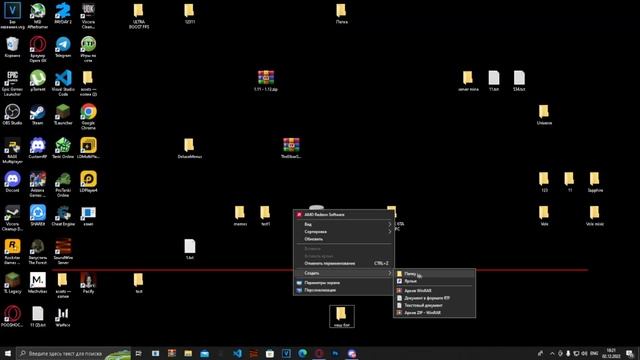Open Microsoft Edge from taskbar

302,353
